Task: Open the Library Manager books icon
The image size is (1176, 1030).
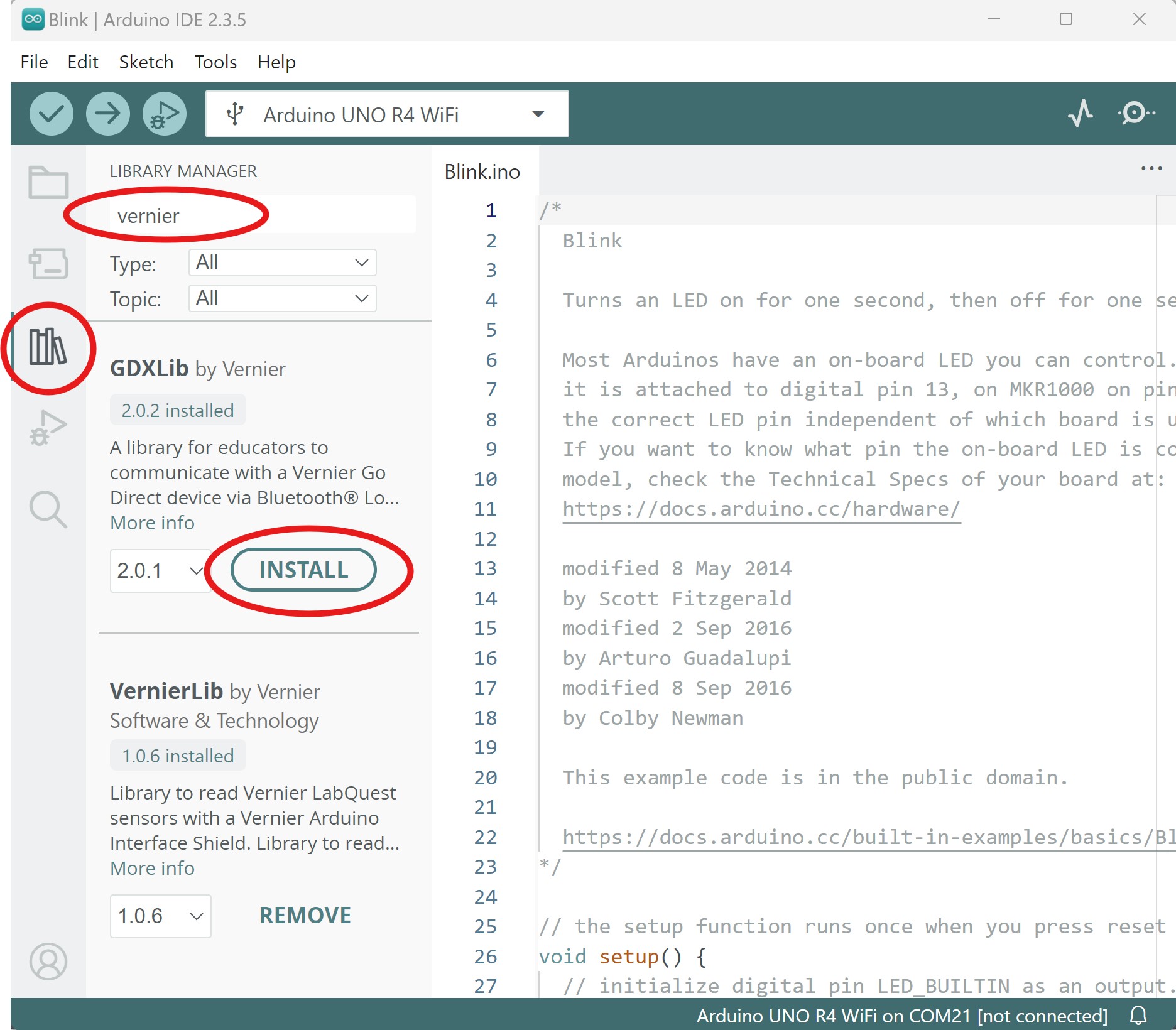Action: [48, 347]
